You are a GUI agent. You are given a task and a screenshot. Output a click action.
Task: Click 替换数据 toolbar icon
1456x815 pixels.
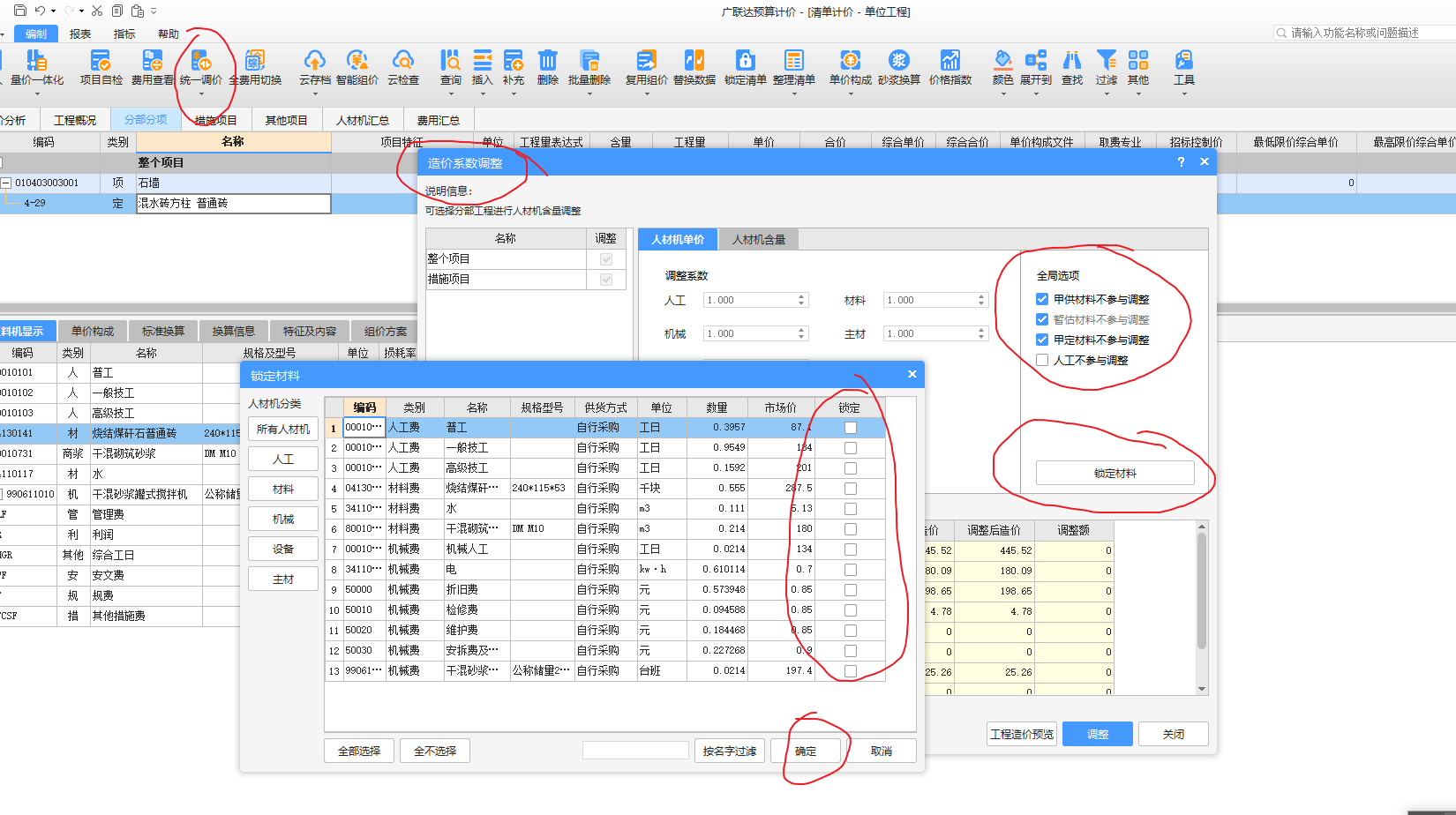click(694, 60)
